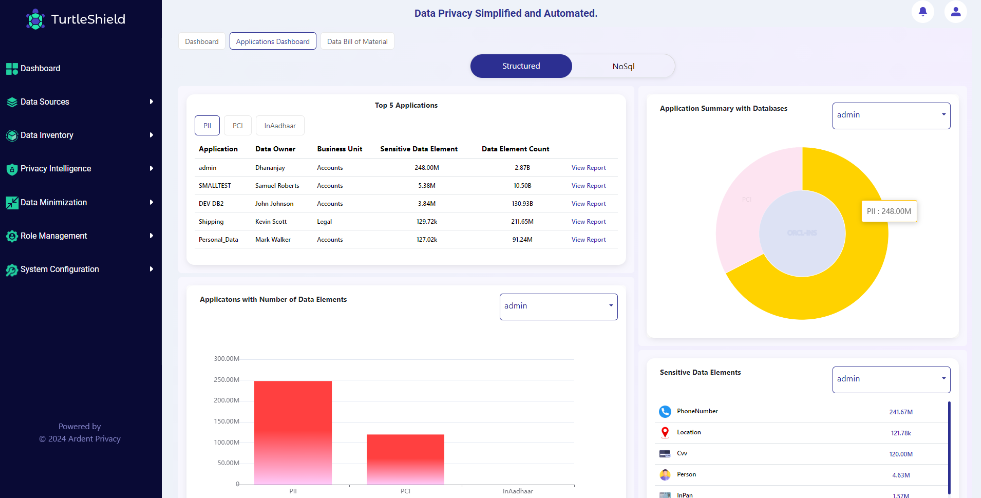The image size is (981, 498).
Task: Select Data Sources in the sidebar
Action: [x=45, y=102]
